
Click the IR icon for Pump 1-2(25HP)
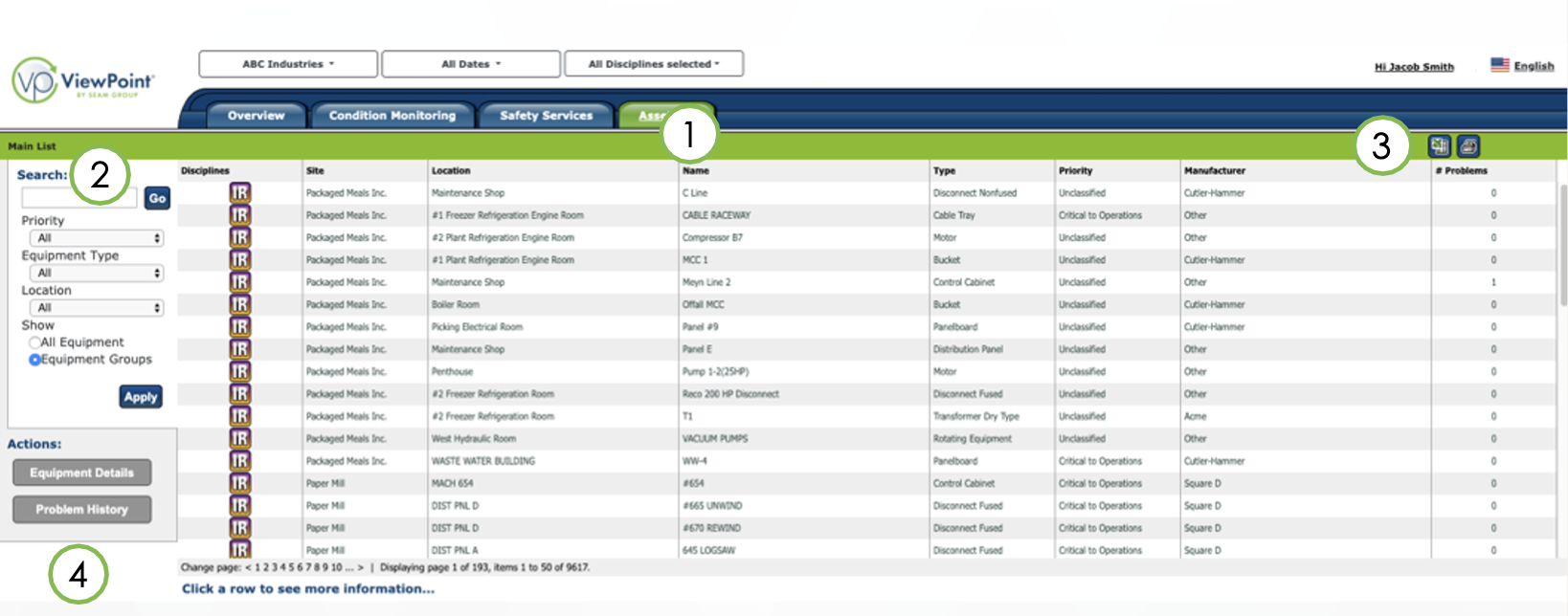239,371
